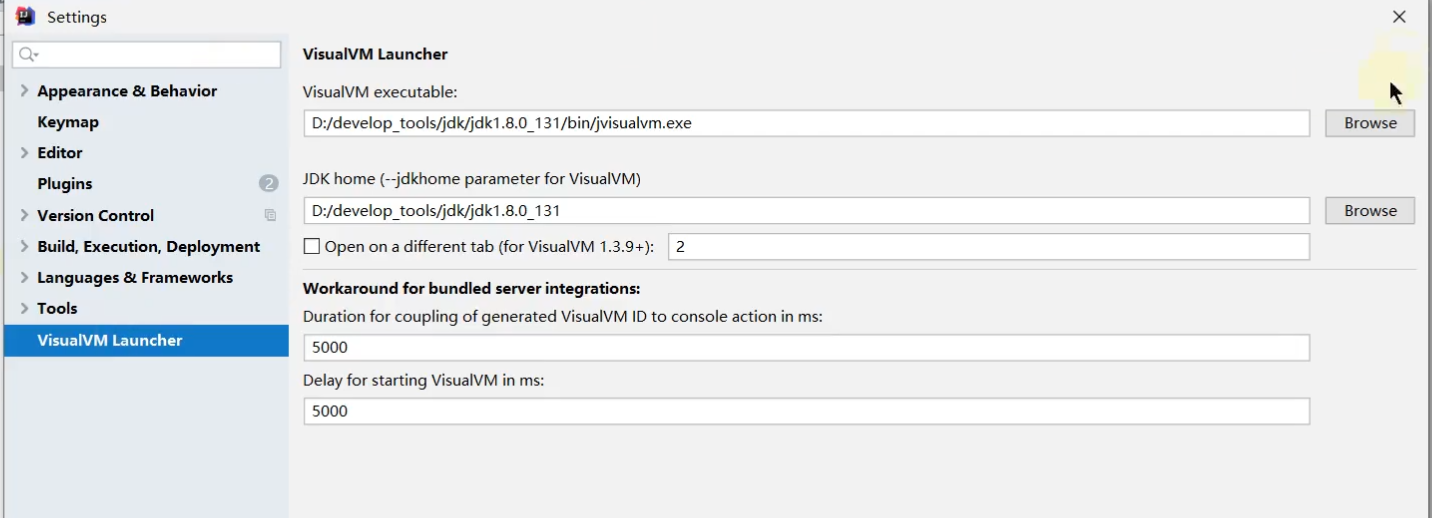Browse for the JDK home directory
This screenshot has height=518, width=1432.
point(1369,210)
